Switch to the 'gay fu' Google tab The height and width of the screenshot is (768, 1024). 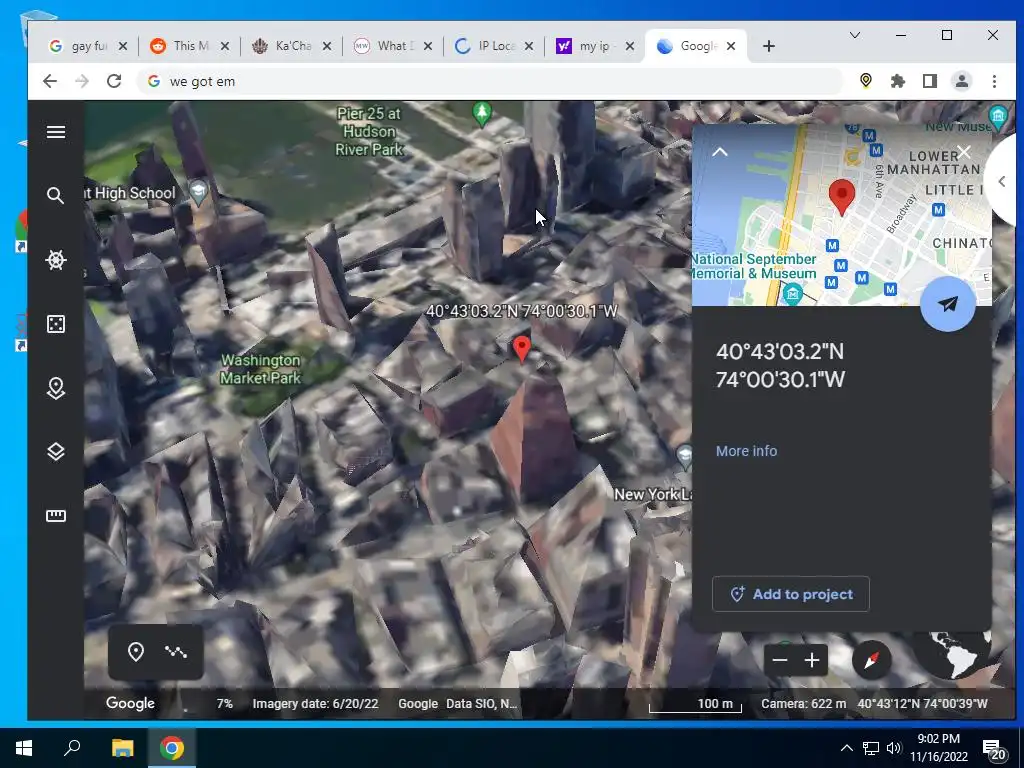[81, 46]
